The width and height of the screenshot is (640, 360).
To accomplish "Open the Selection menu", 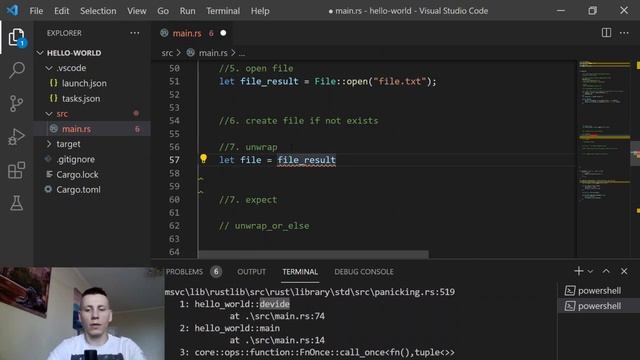I will coord(98,11).
